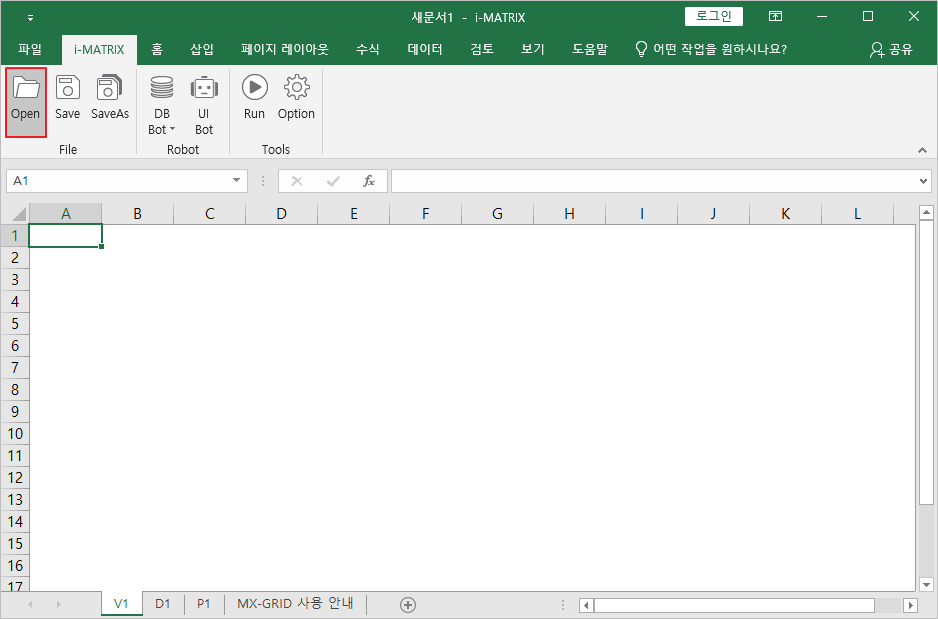938x619 pixels.
Task: Maximize the i-MATRIX window
Action: 868,17
